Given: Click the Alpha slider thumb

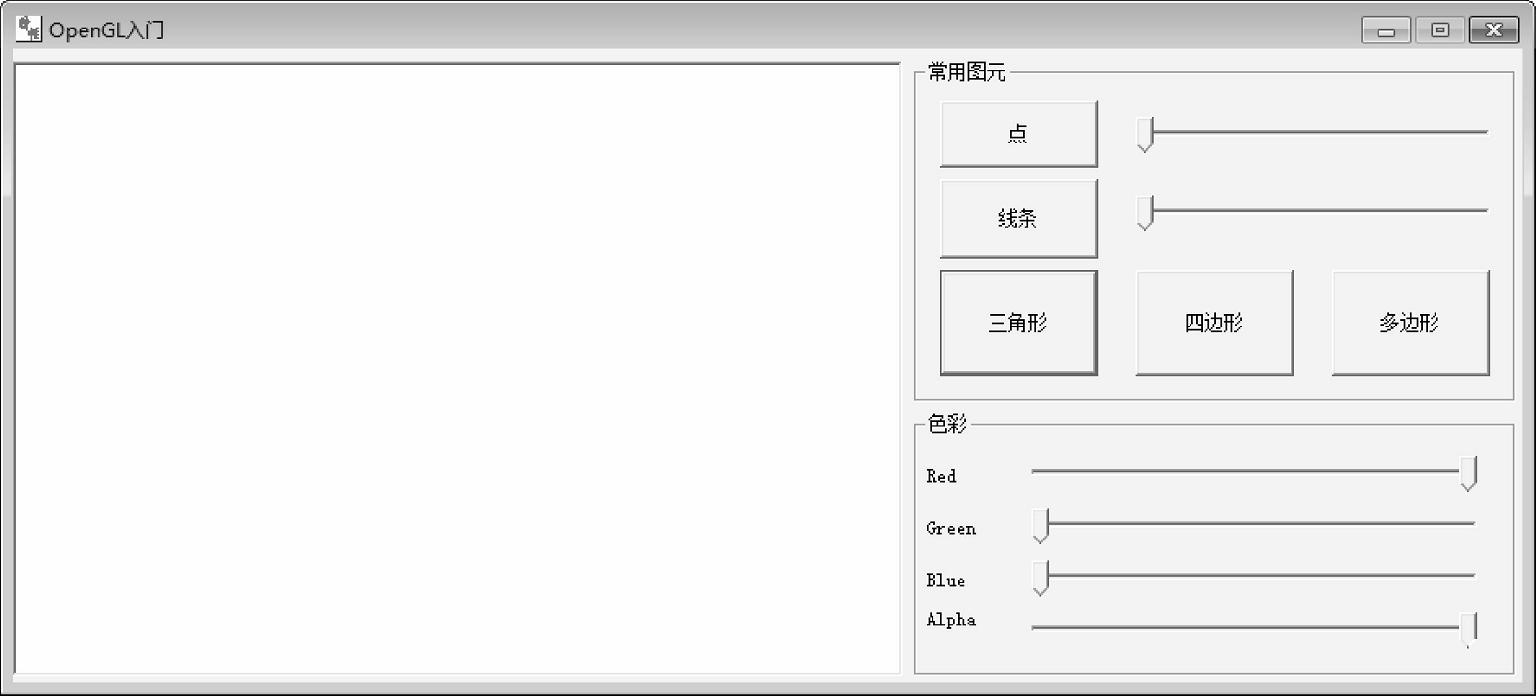Looking at the screenshot, I should pyautogui.click(x=1468, y=630).
